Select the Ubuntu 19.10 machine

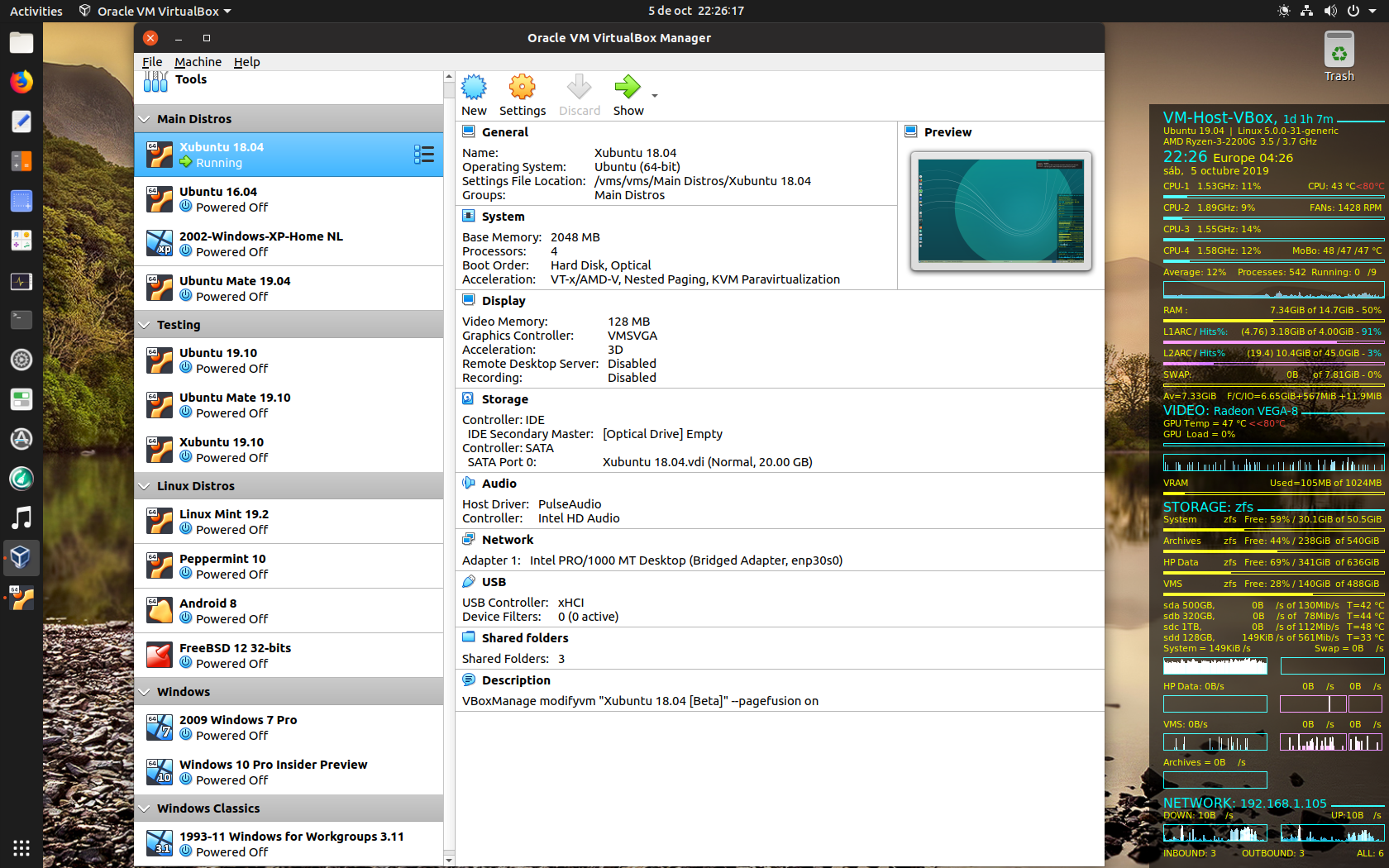(x=289, y=360)
